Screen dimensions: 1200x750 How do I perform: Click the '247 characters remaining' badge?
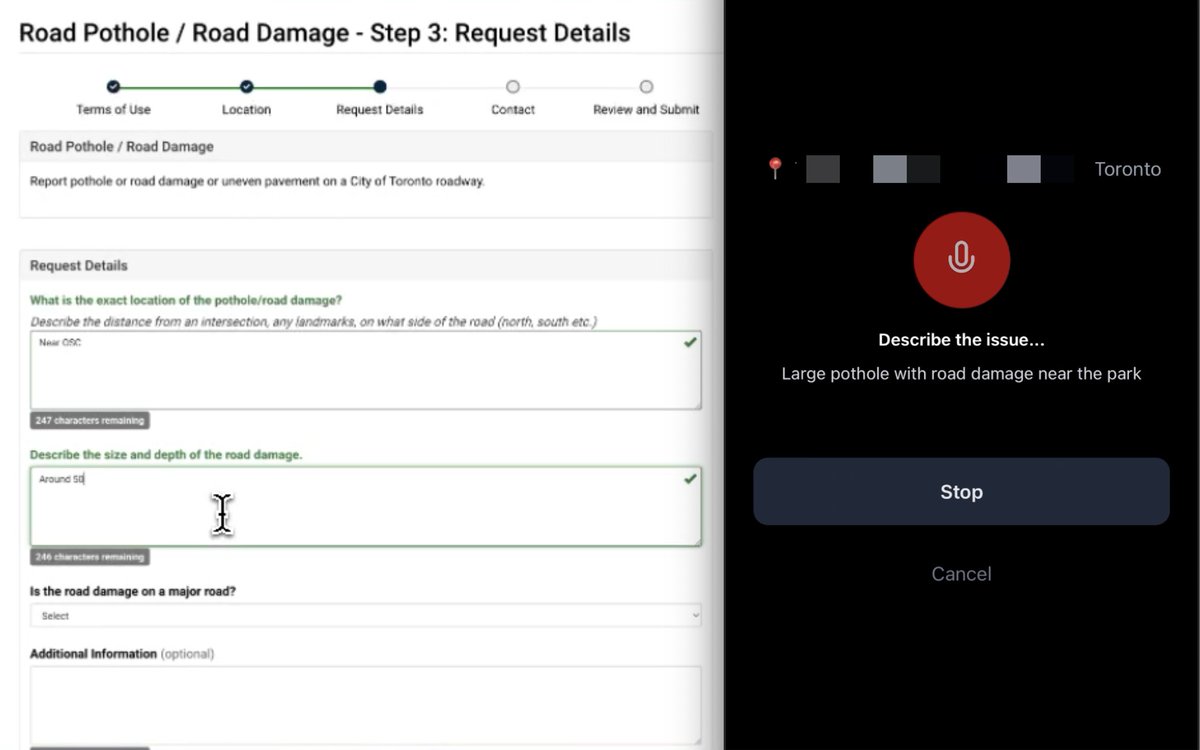(x=90, y=421)
